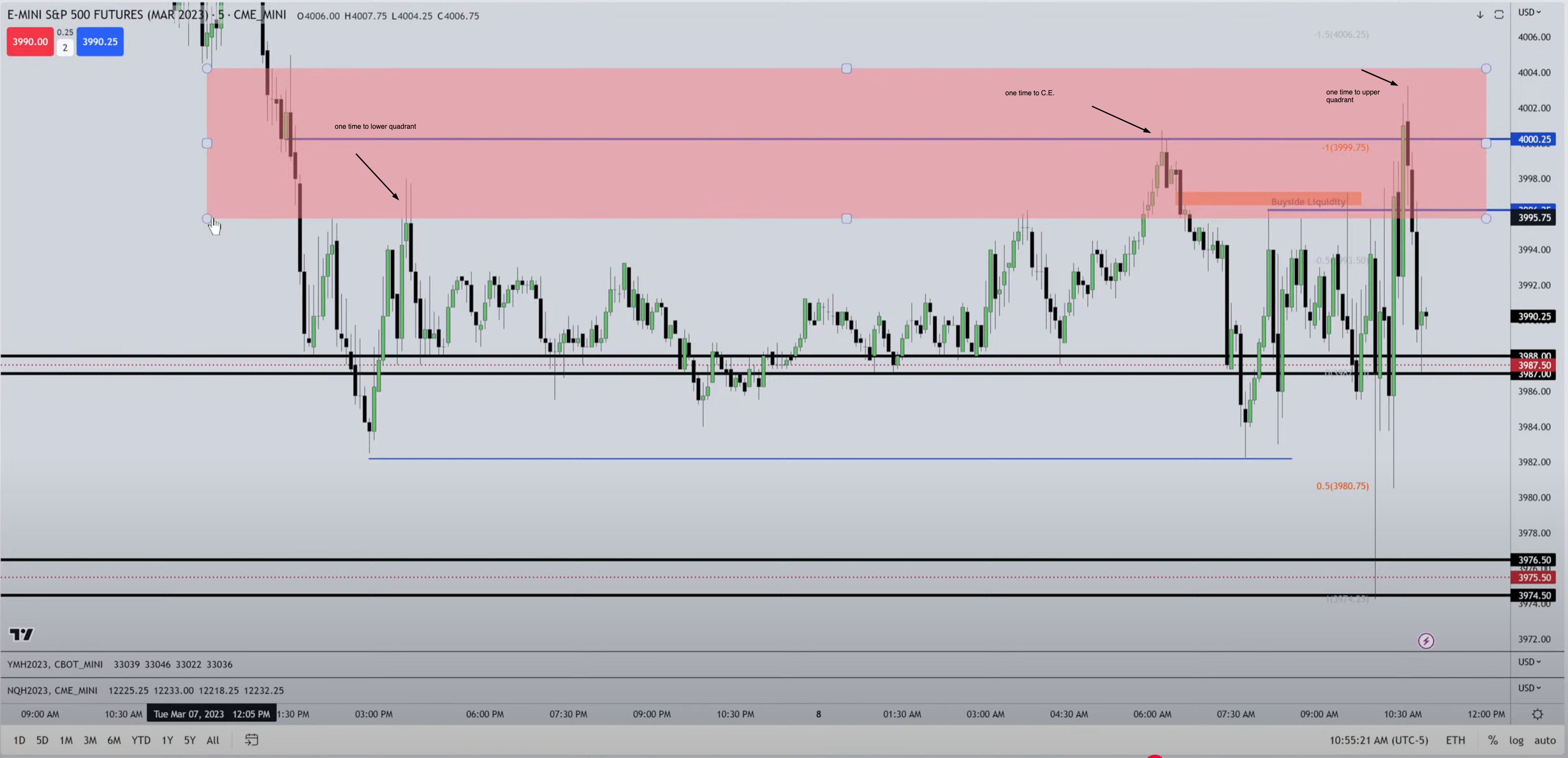This screenshot has height=758, width=1568.
Task: Click the orange "0.5(3980.75)" level label
Action: coord(1342,486)
